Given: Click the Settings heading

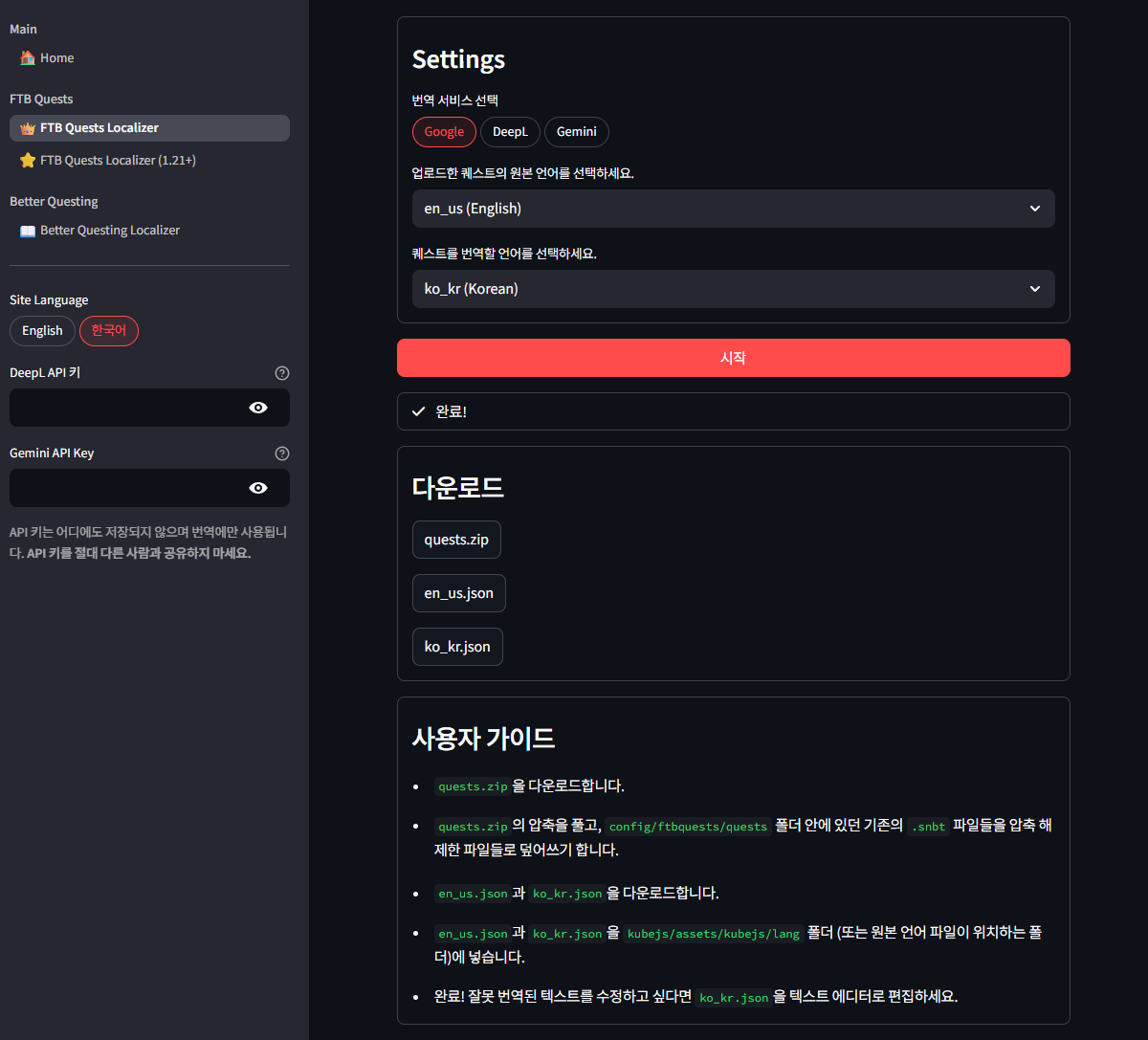Looking at the screenshot, I should pos(459,59).
